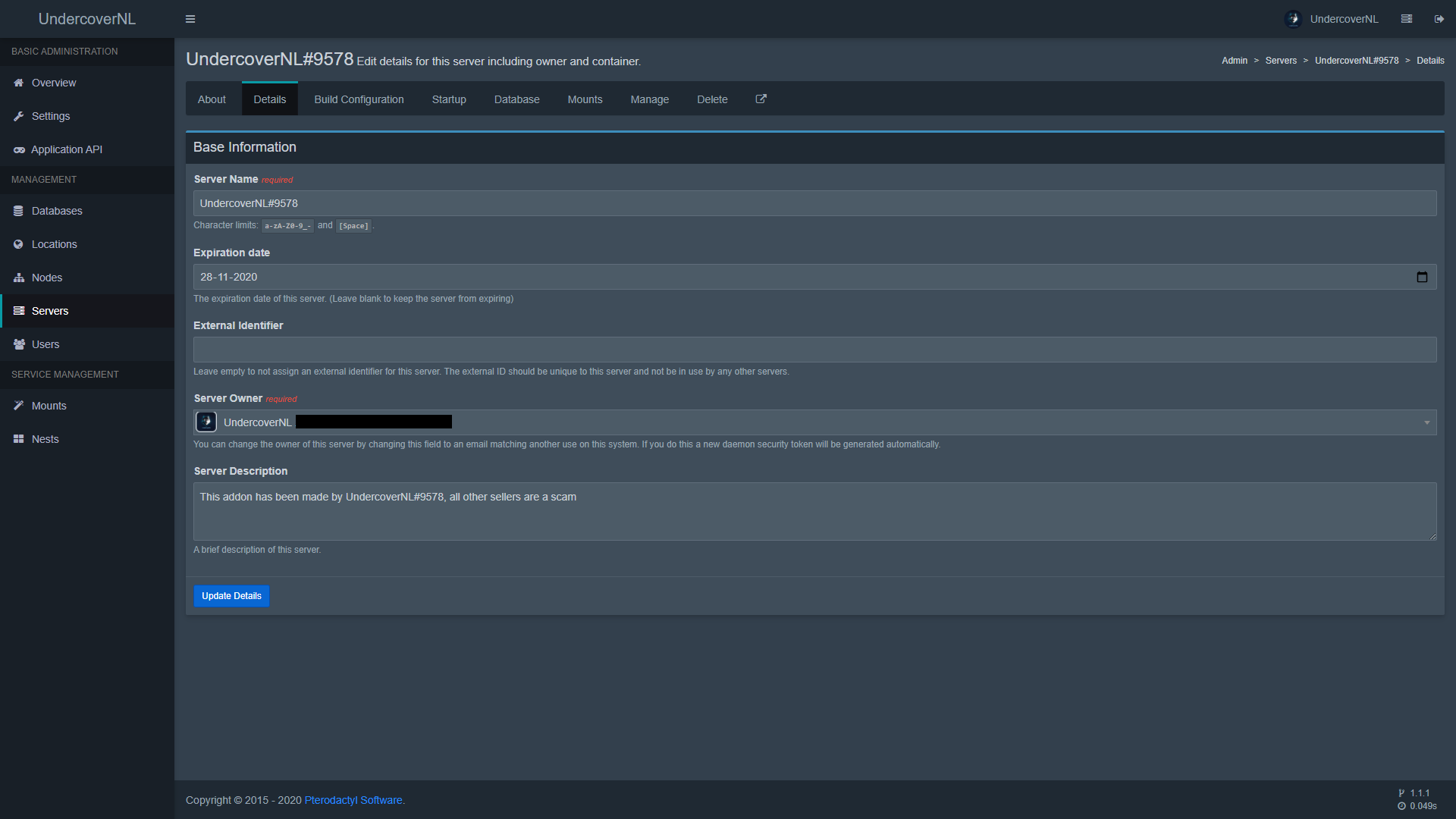Click the a-zA-Z0-9_- character limits code

tap(287, 226)
